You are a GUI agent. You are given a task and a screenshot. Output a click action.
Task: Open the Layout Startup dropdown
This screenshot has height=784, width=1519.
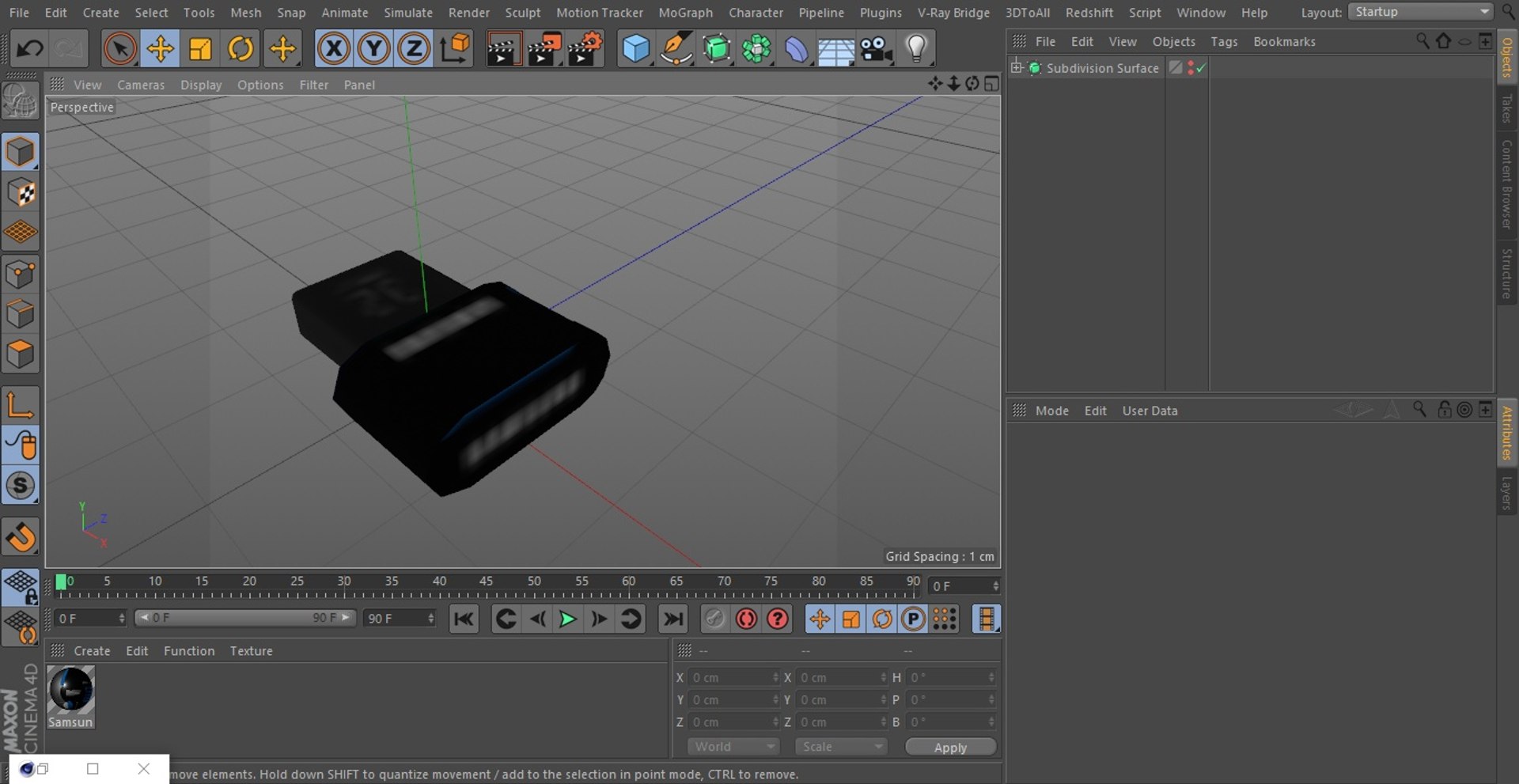coord(1421,12)
